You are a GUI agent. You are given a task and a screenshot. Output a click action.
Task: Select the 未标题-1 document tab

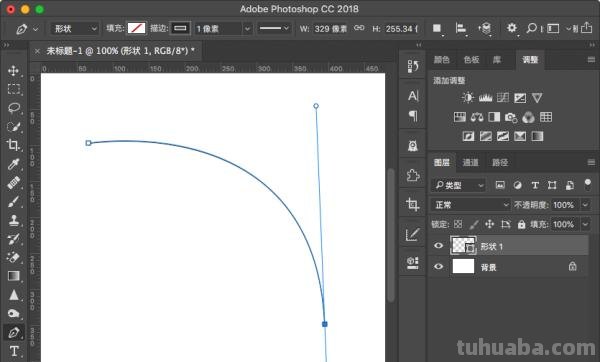coord(120,51)
